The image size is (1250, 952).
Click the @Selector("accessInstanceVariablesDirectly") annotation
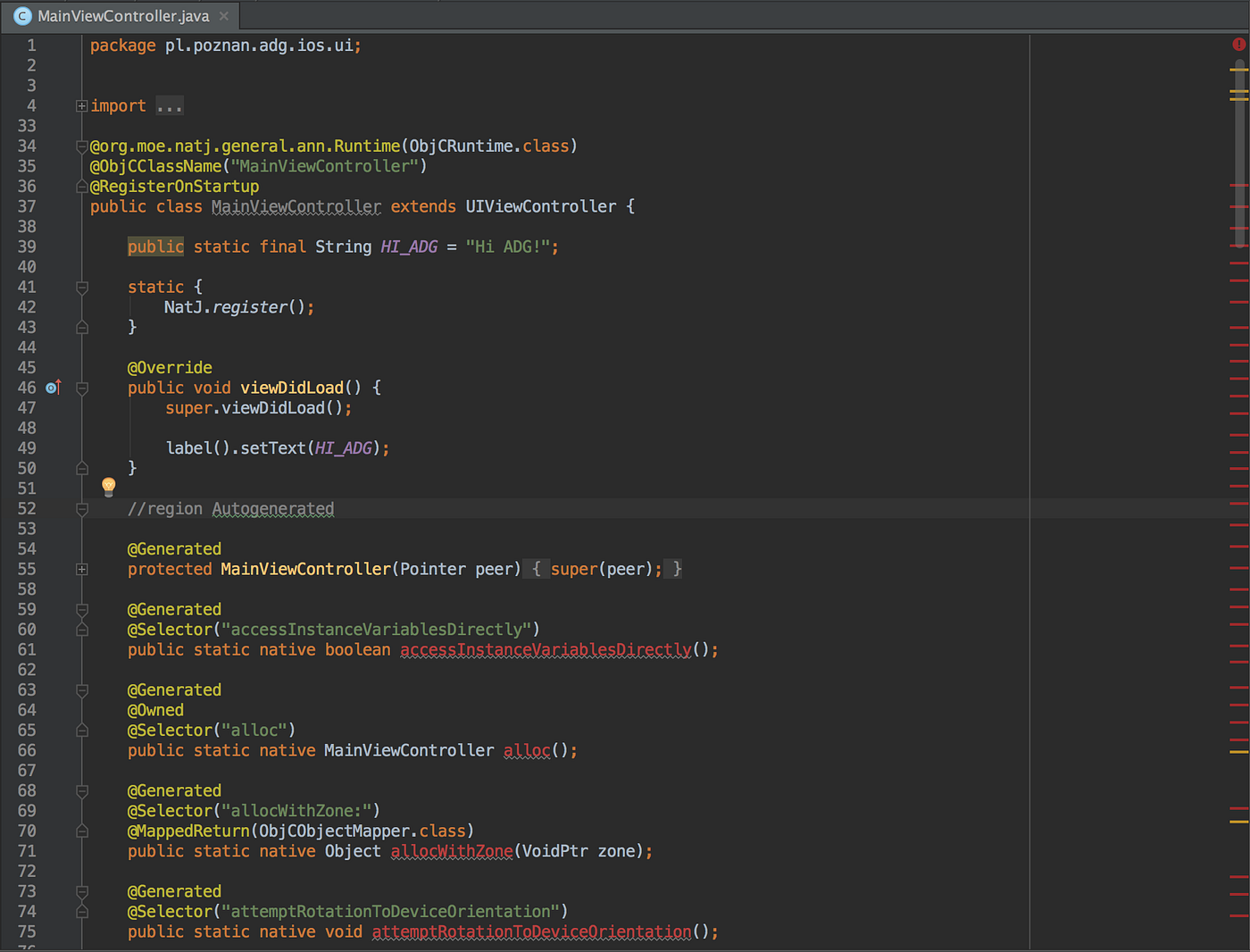point(334,630)
